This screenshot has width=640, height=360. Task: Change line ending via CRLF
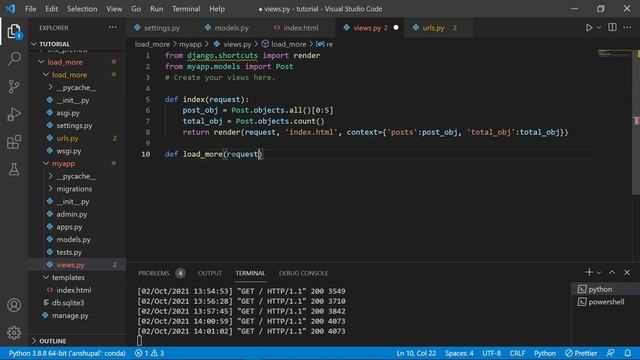tap(517, 353)
